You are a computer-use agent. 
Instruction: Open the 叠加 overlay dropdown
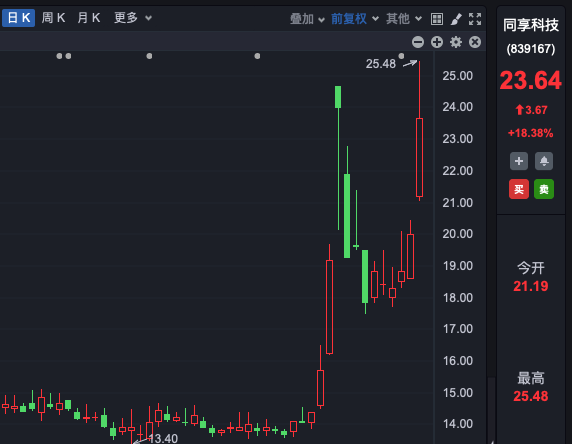(x=307, y=19)
